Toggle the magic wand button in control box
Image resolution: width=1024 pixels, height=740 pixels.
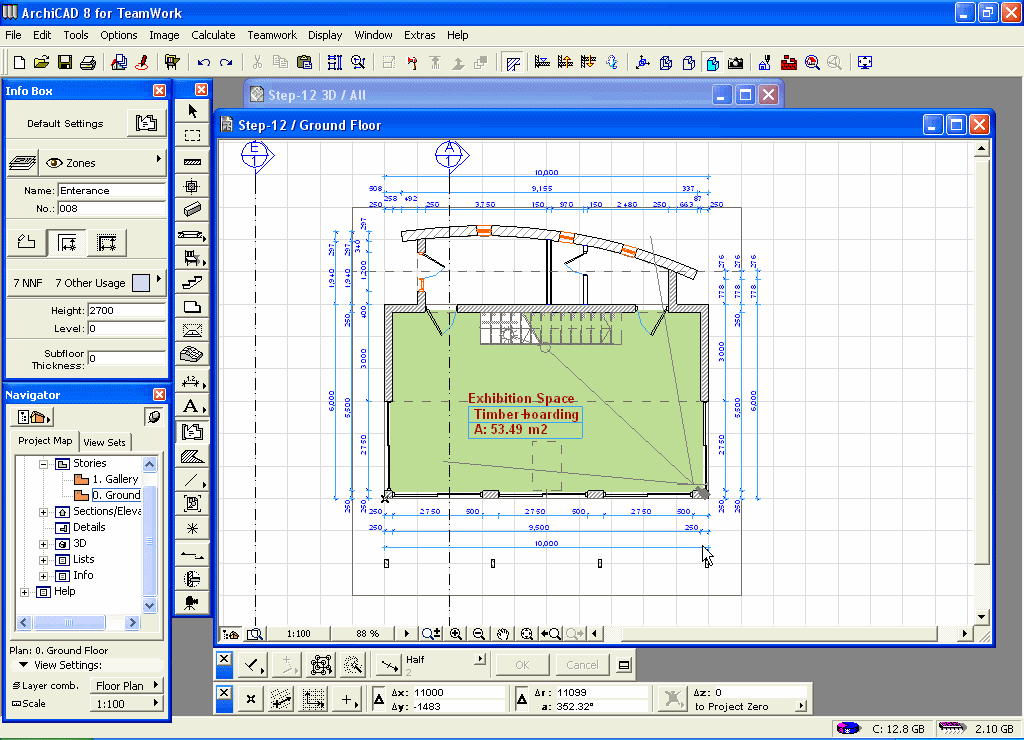pos(352,665)
